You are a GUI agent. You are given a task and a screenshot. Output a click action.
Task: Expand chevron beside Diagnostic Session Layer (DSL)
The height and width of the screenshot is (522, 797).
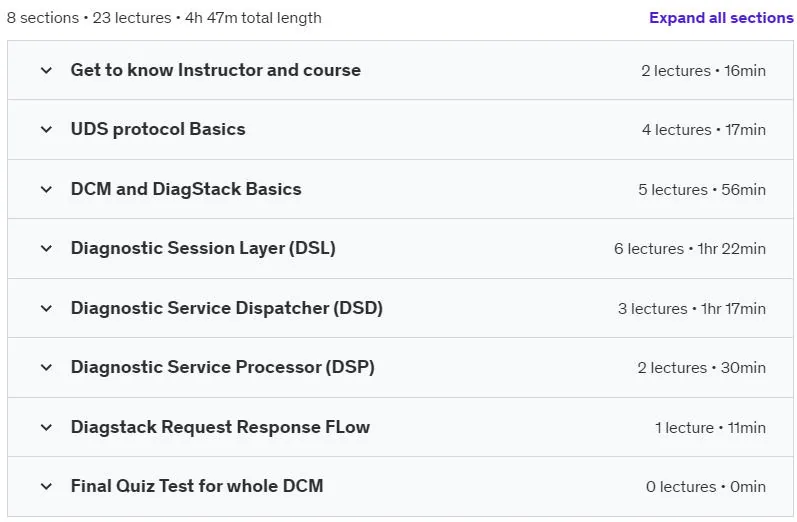point(46,249)
